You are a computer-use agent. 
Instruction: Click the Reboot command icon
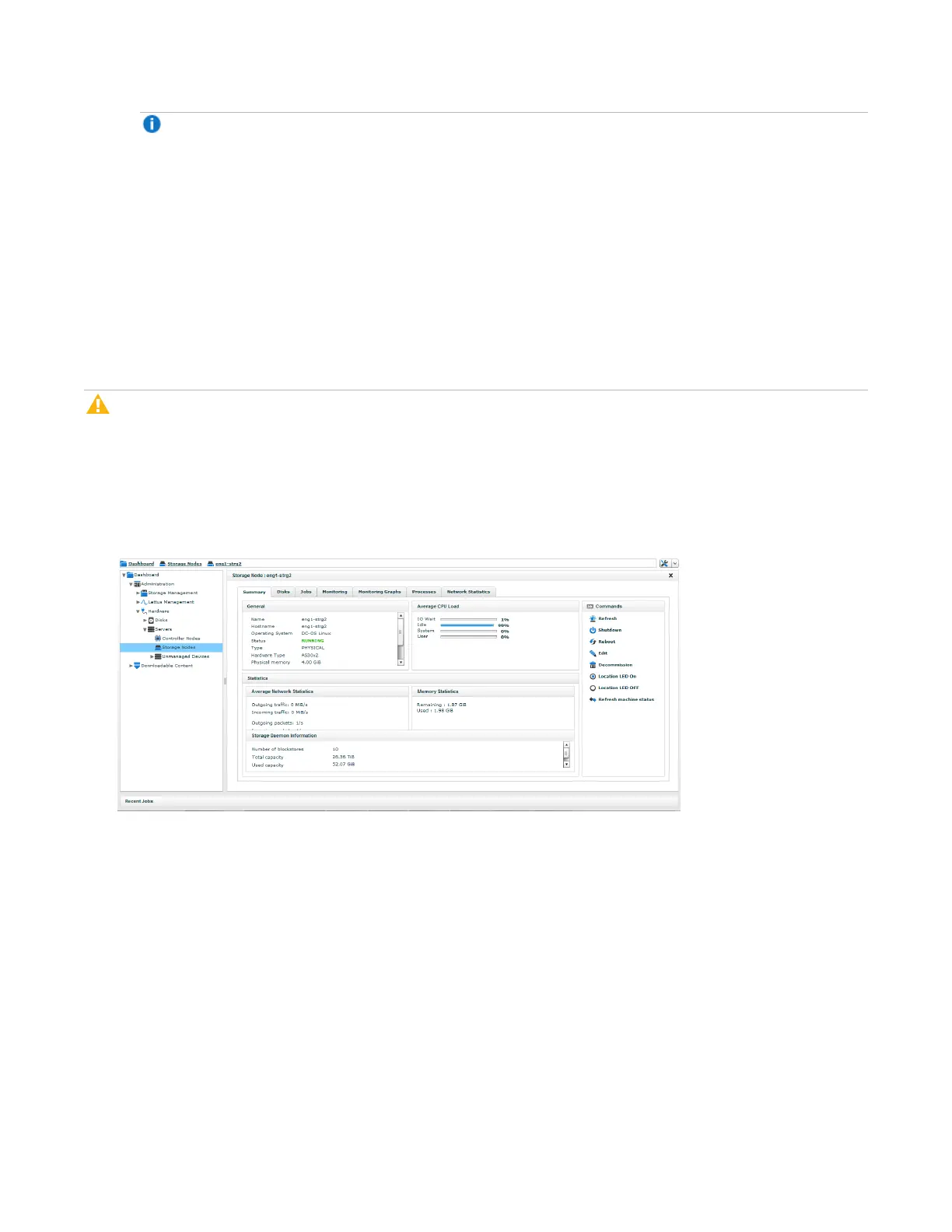point(593,642)
